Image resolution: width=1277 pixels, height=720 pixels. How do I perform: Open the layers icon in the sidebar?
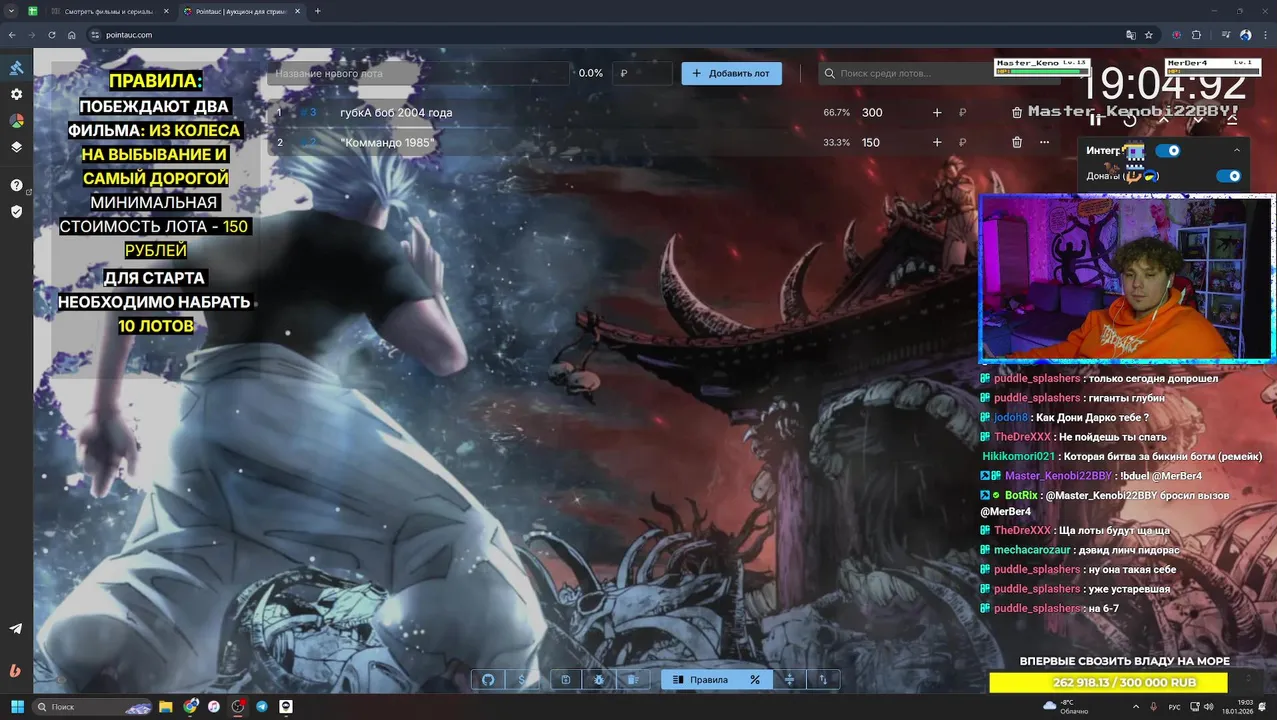point(16,147)
